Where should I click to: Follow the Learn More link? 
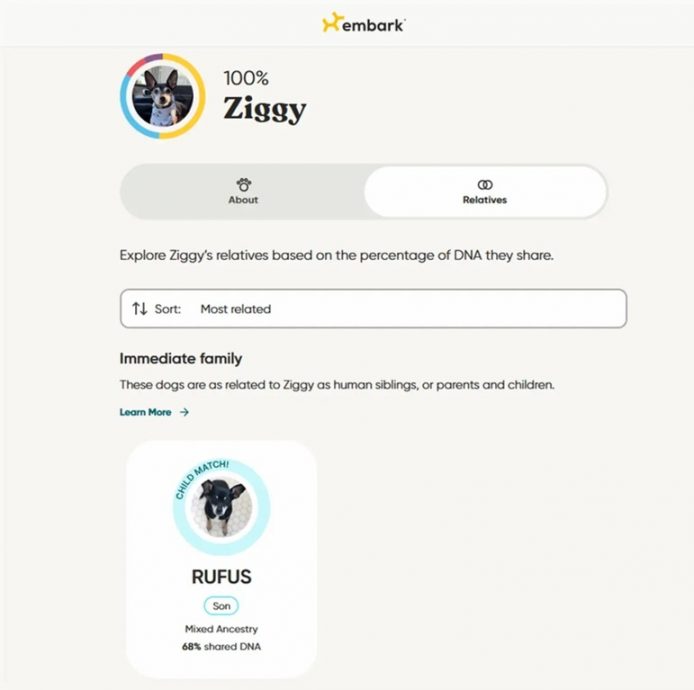click(146, 412)
